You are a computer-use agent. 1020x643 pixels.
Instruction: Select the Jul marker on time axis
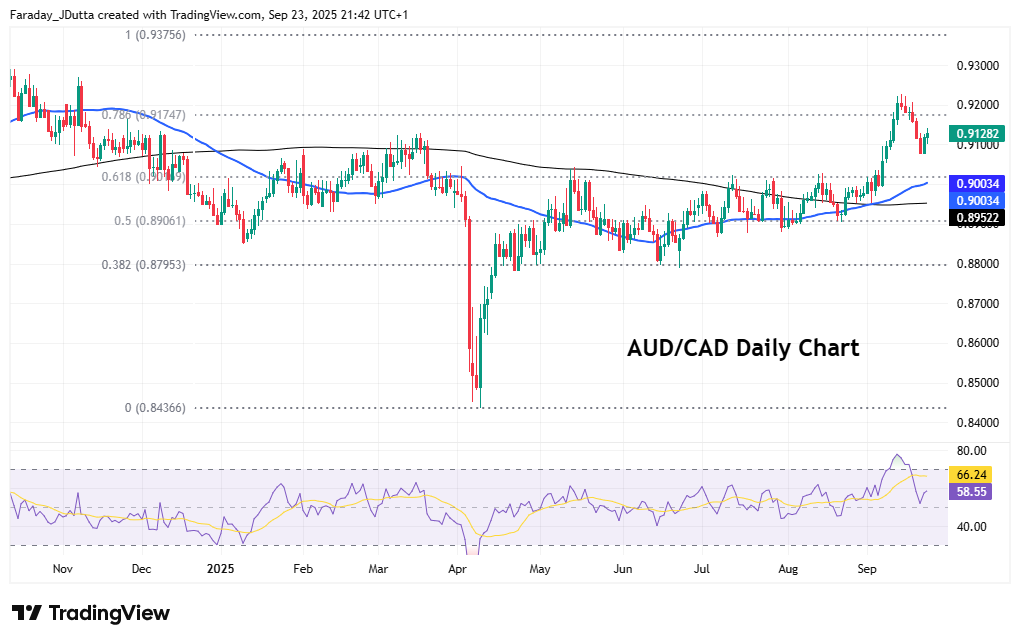pos(702,569)
